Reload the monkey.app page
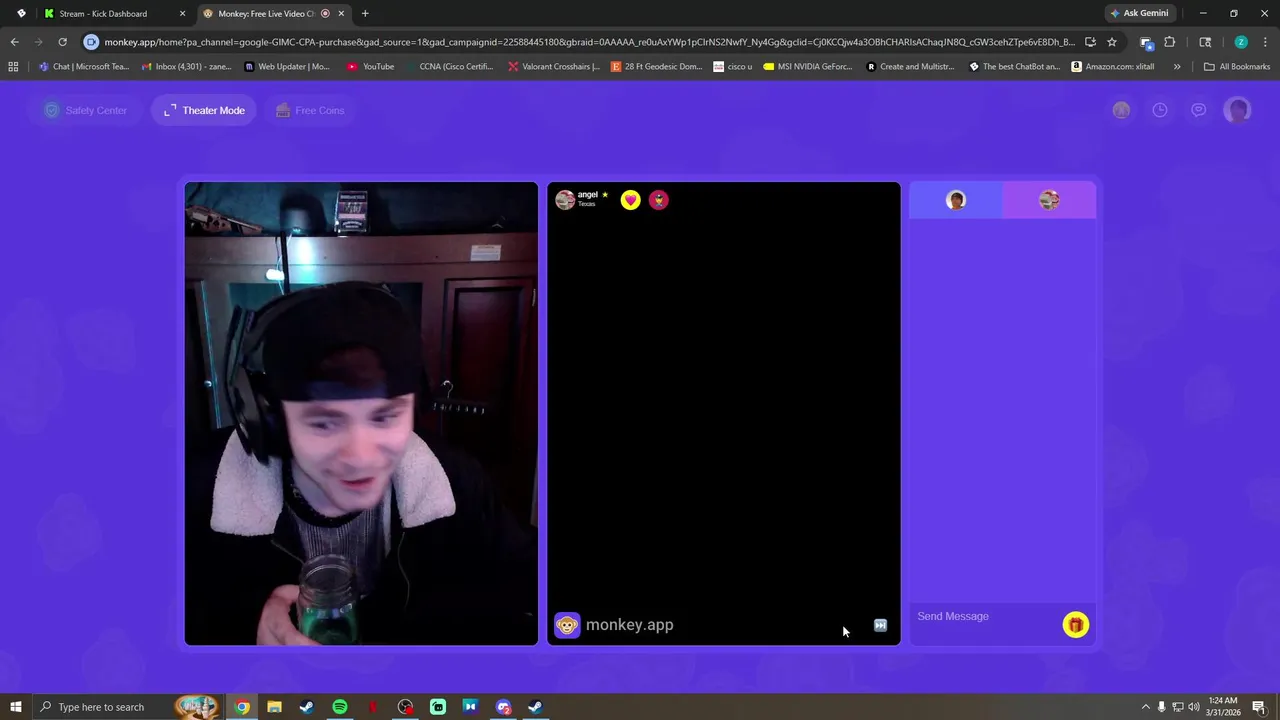The image size is (1280, 720). [62, 42]
